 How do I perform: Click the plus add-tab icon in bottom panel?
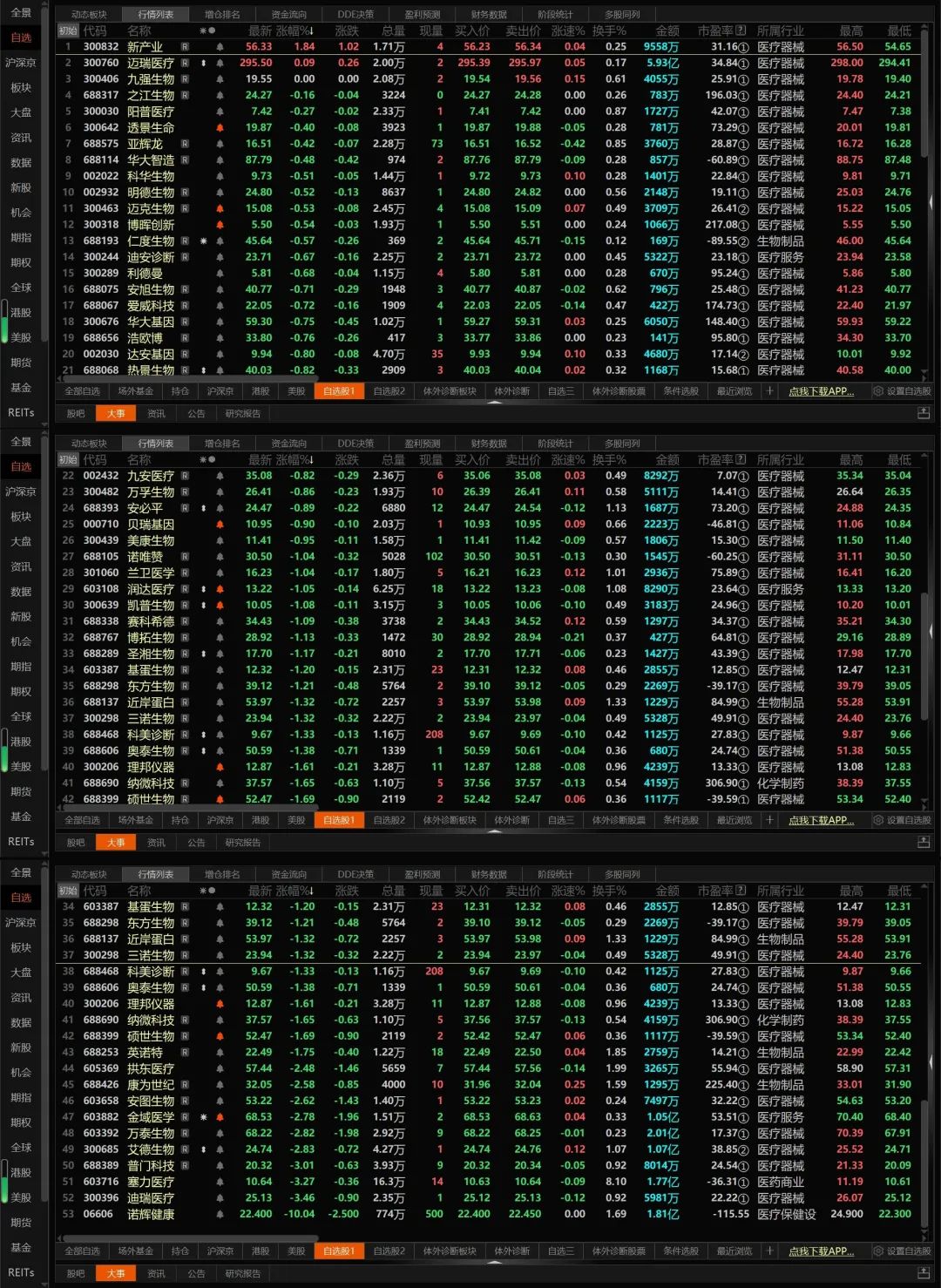point(769,1251)
